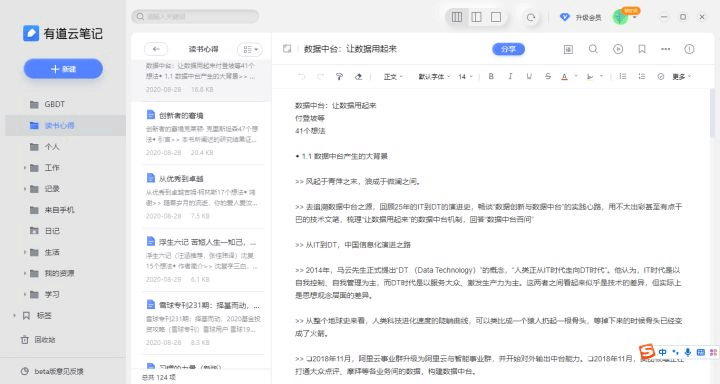Click the Sogou microphone voice input icon
Viewport: 720px width, 384px height.
click(688, 352)
